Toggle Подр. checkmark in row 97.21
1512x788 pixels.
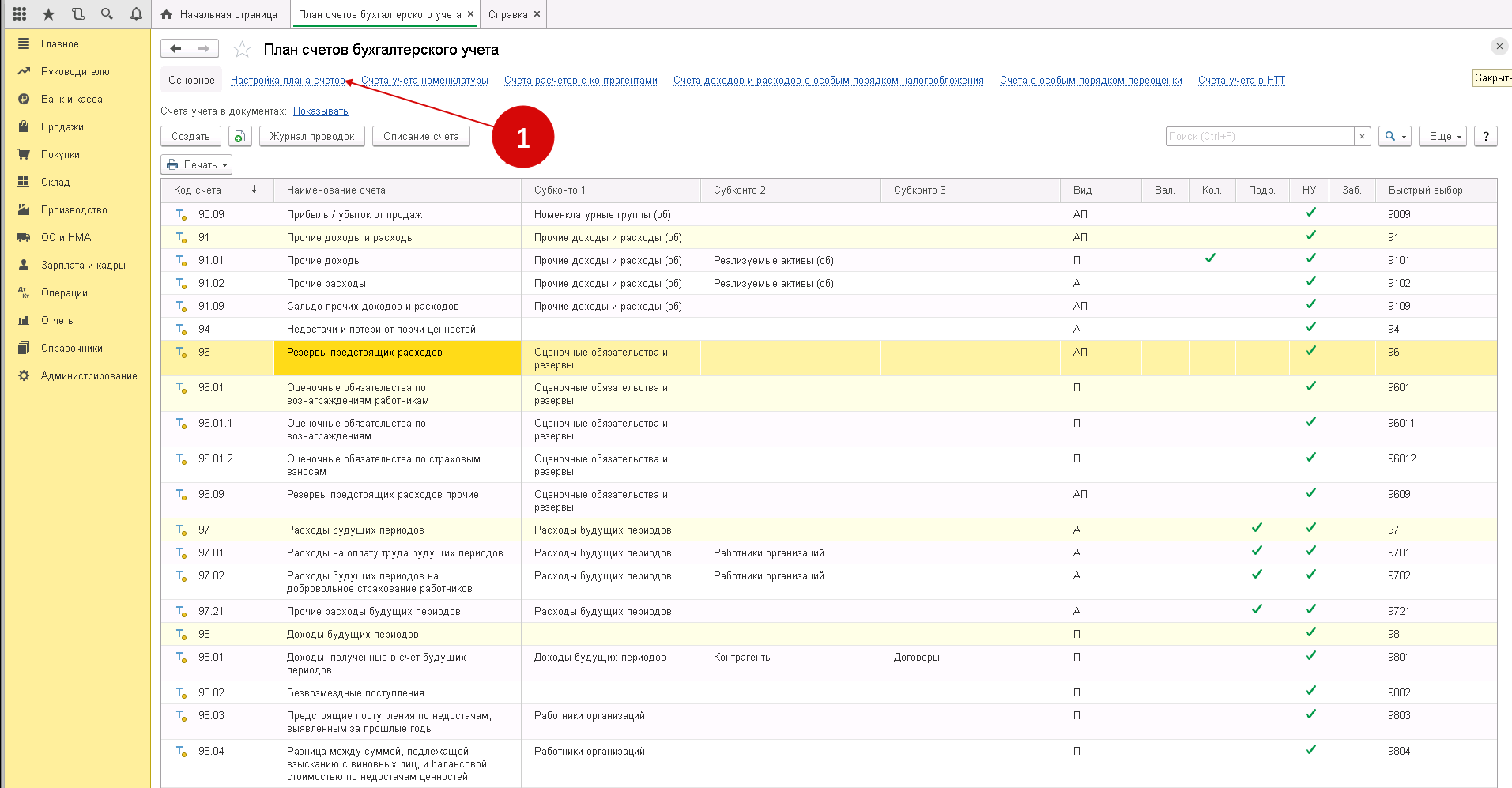(x=1257, y=609)
